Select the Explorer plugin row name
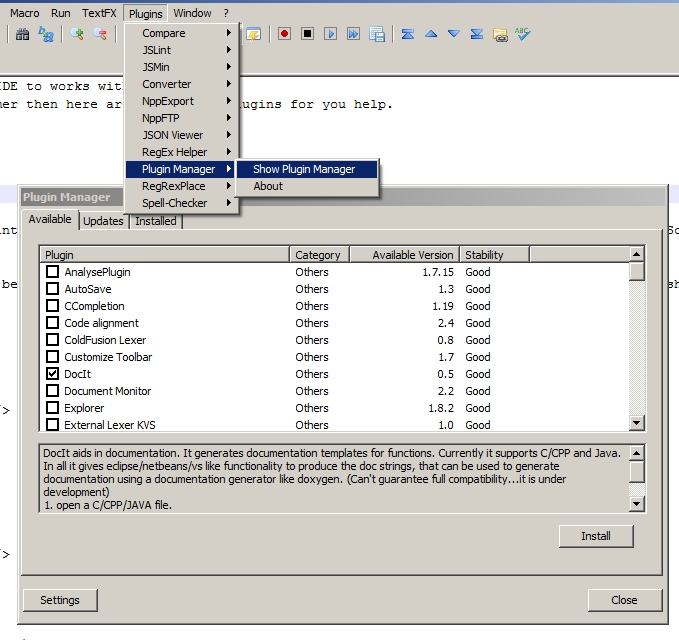This screenshot has height=640, width=679. click(84, 408)
